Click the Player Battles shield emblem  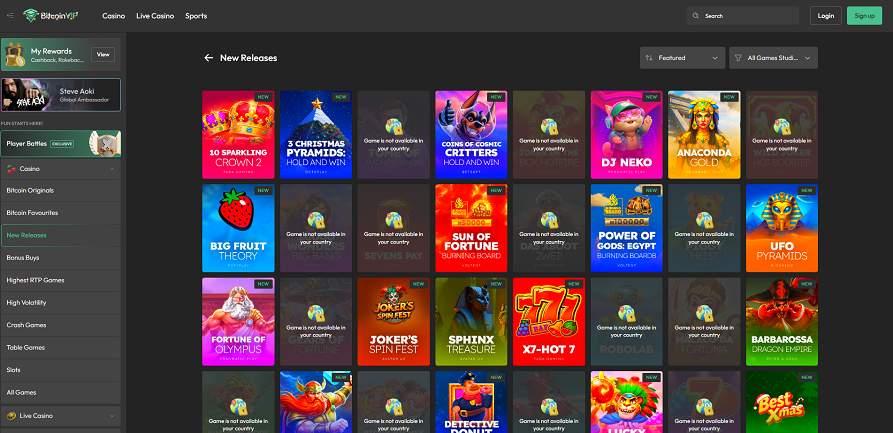(105, 143)
